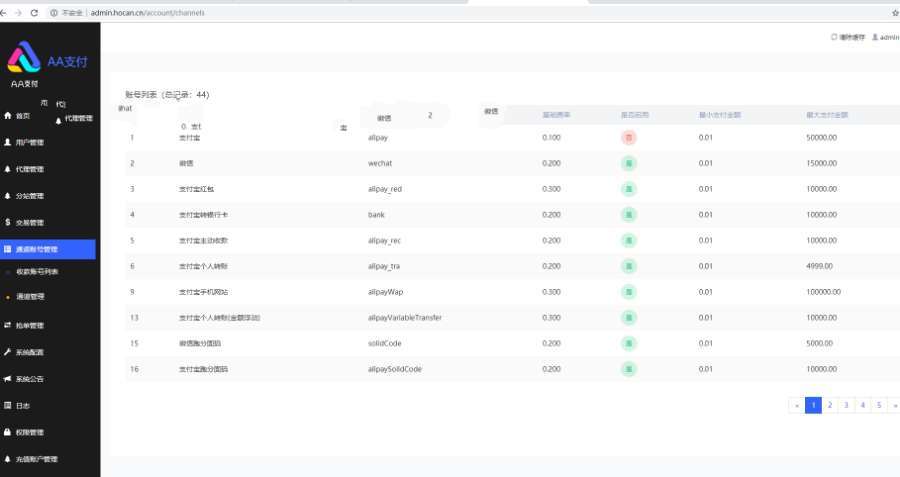Toggle the green enabled badge for wechat
This screenshot has height=477, width=900.
tap(629, 162)
